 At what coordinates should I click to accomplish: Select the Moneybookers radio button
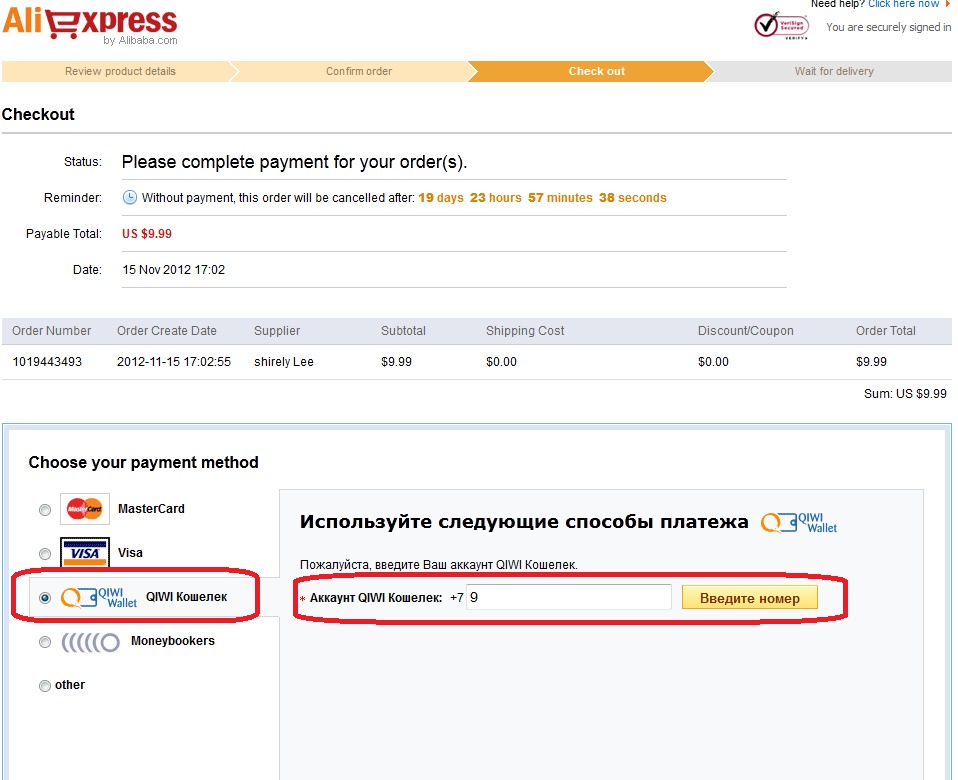pos(44,642)
